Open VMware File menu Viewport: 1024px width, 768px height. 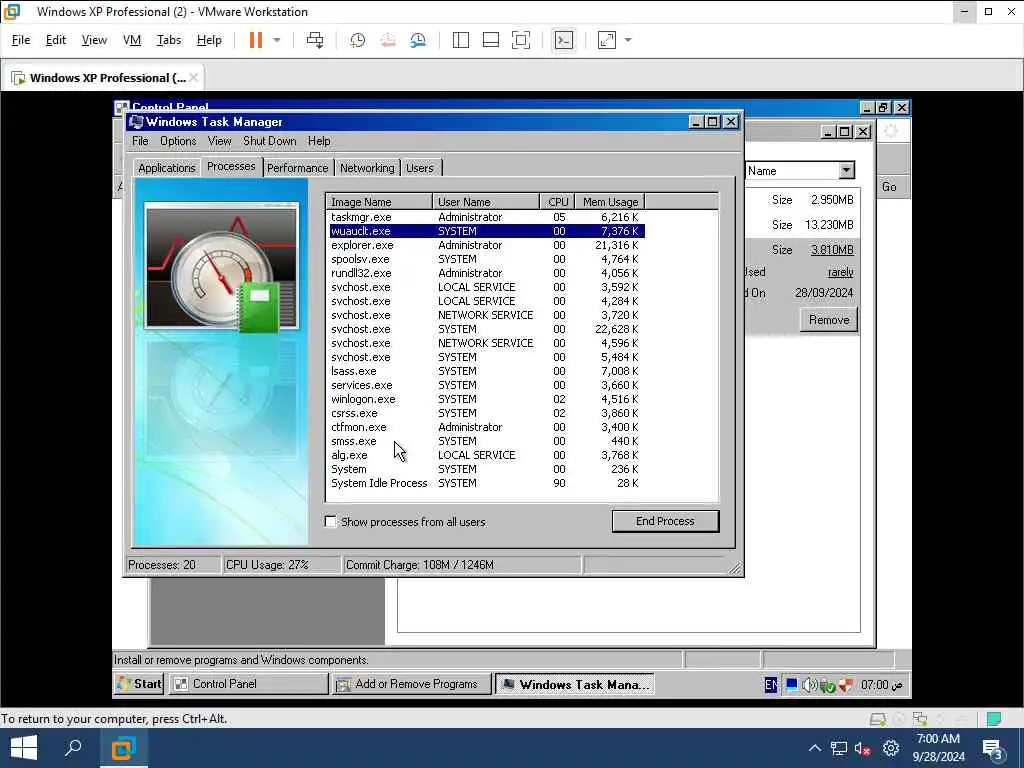tap(21, 40)
